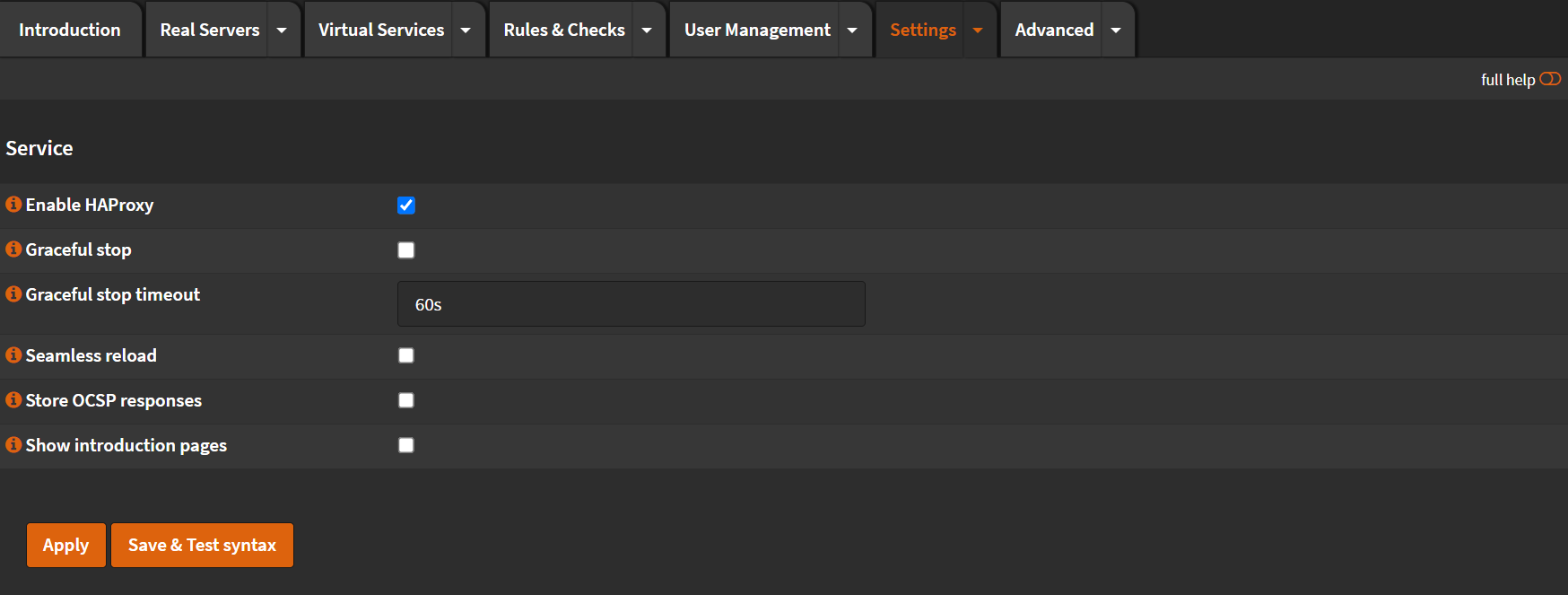Focus the Graceful stop timeout field
The width and height of the screenshot is (1568, 595).
pyautogui.click(x=632, y=304)
